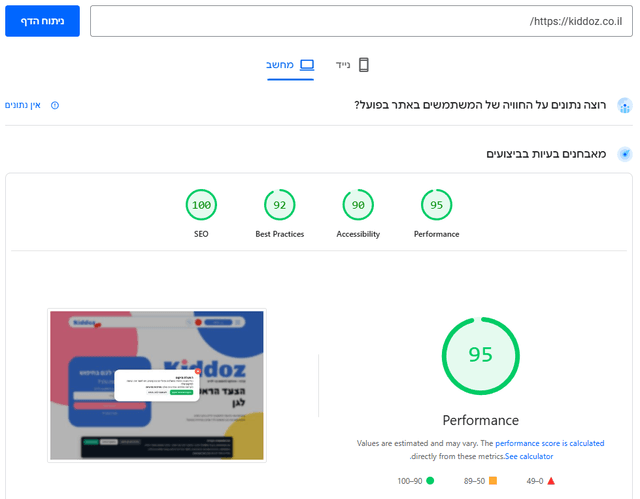The image size is (640, 499).
Task: Jump to the SEO score gauge 100
Action: click(x=201, y=206)
